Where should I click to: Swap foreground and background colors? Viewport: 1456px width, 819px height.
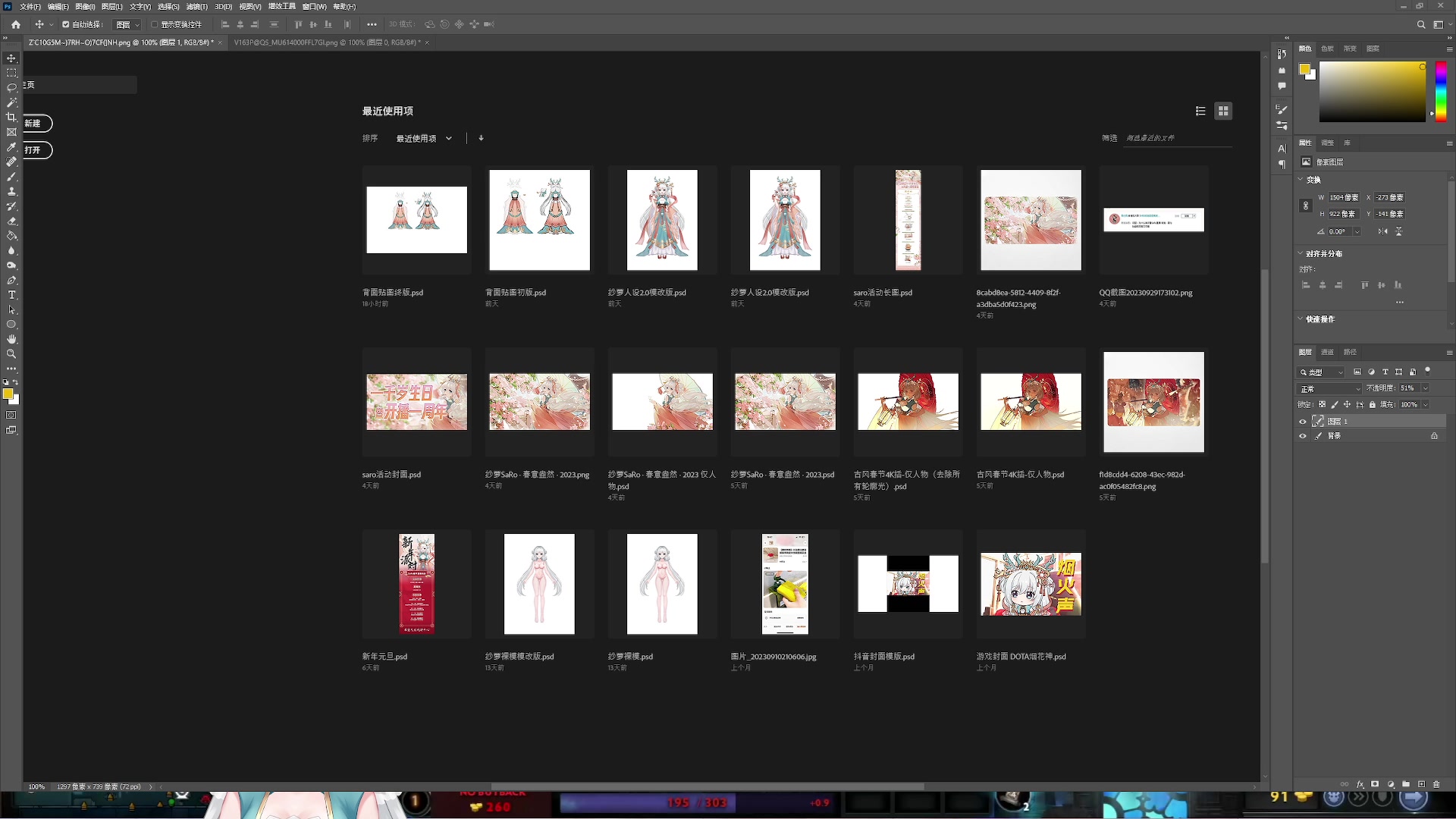[15, 382]
